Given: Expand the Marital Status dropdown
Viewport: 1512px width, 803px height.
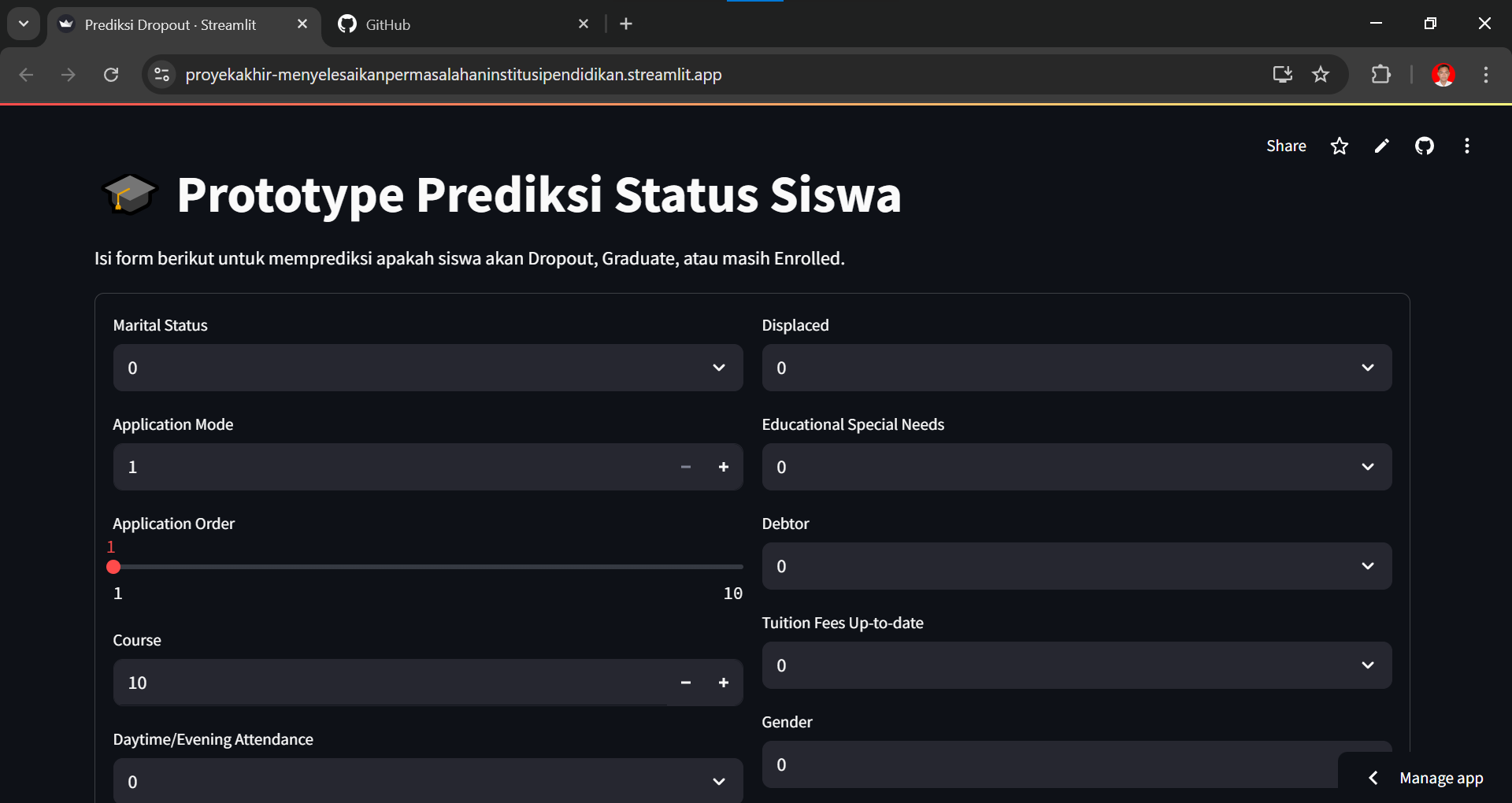Looking at the screenshot, I should click(428, 368).
